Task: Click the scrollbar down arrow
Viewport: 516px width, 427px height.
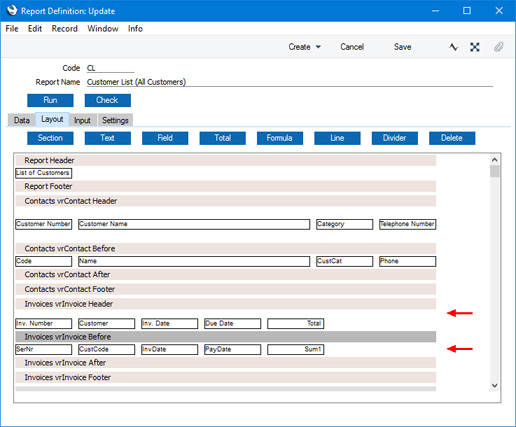Action: click(495, 385)
